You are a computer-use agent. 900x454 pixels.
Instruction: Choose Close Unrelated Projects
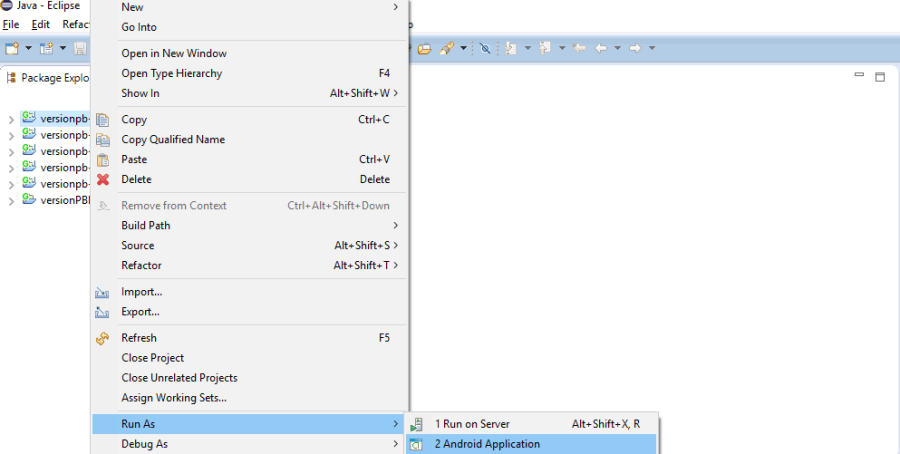tap(250, 378)
